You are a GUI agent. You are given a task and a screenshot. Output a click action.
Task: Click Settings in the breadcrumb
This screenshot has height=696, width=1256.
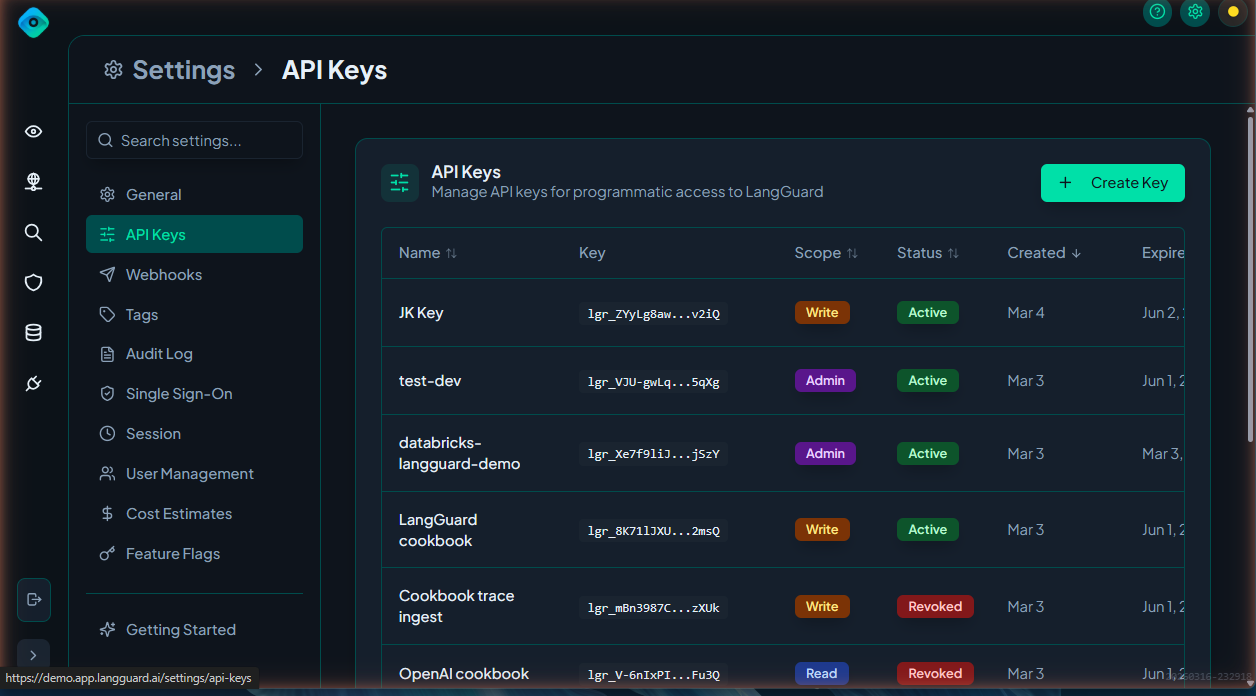pyautogui.click(x=183, y=70)
